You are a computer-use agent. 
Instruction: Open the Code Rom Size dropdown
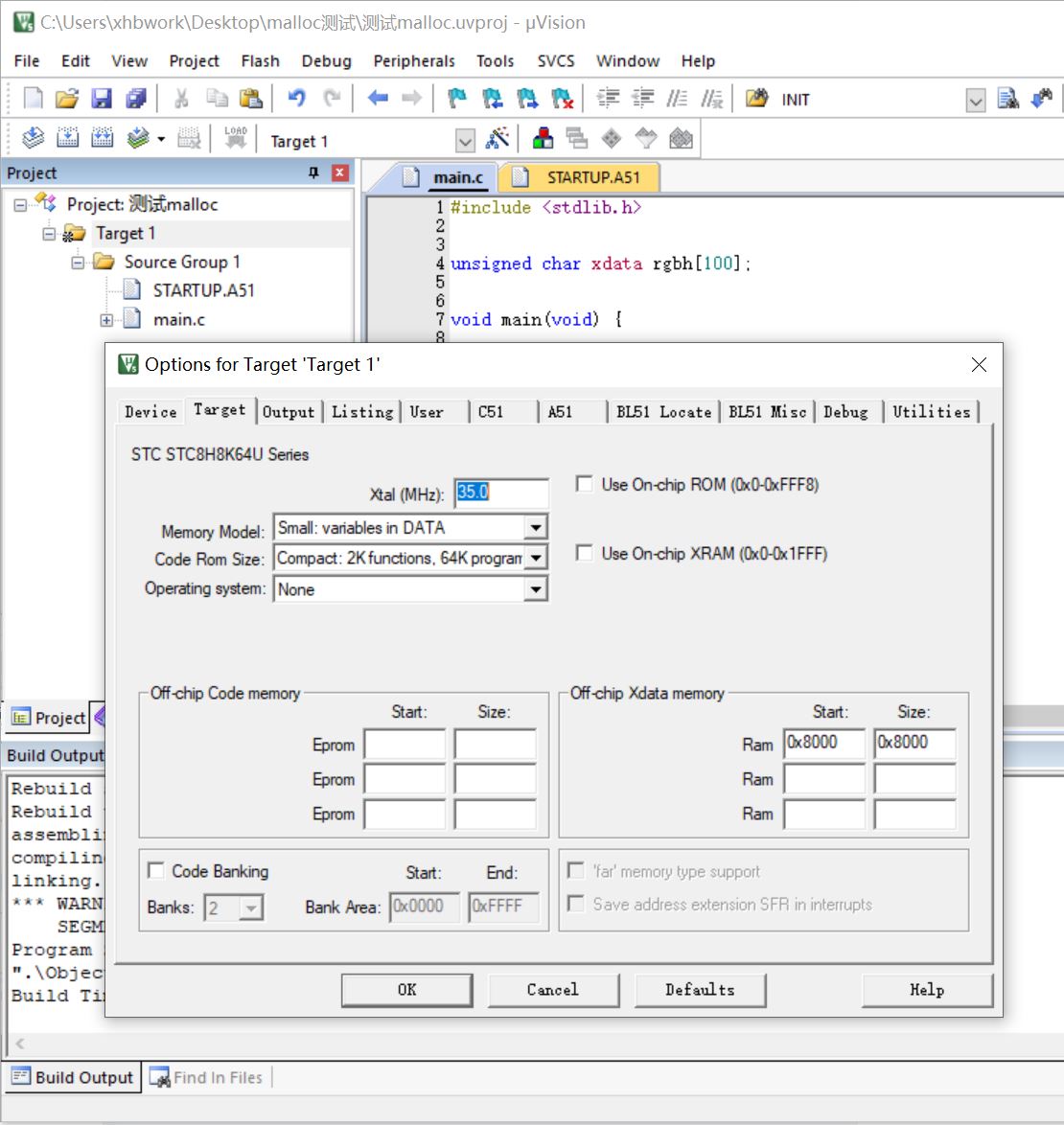point(535,559)
